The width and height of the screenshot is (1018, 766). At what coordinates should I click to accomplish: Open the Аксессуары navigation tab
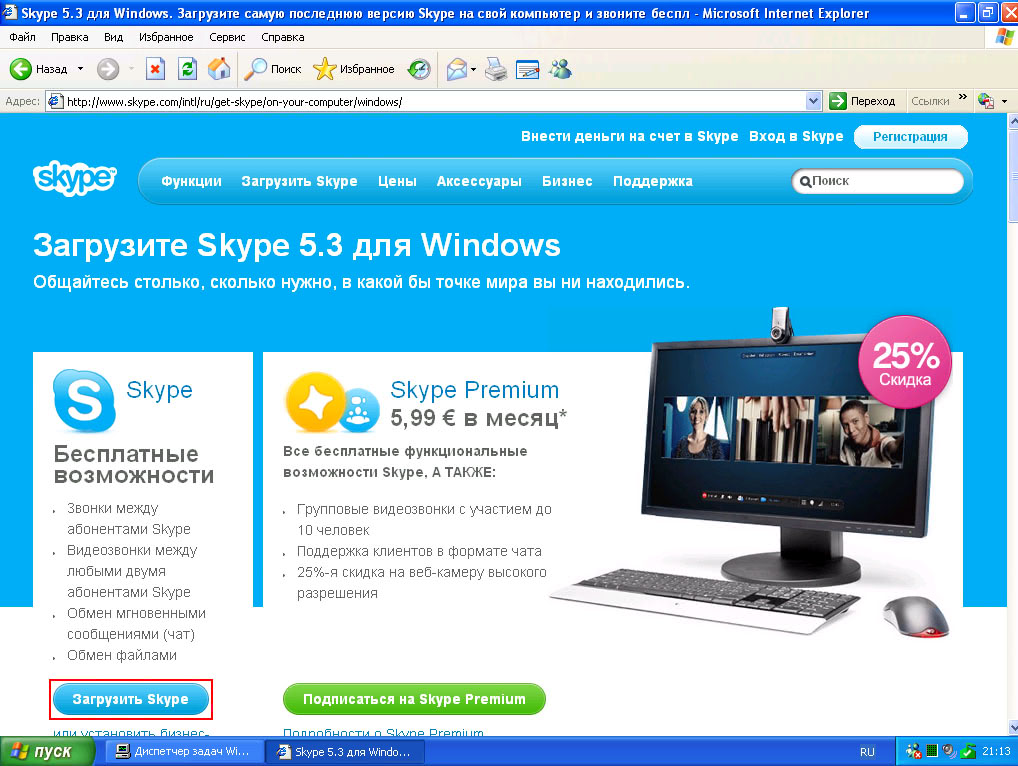tap(479, 181)
